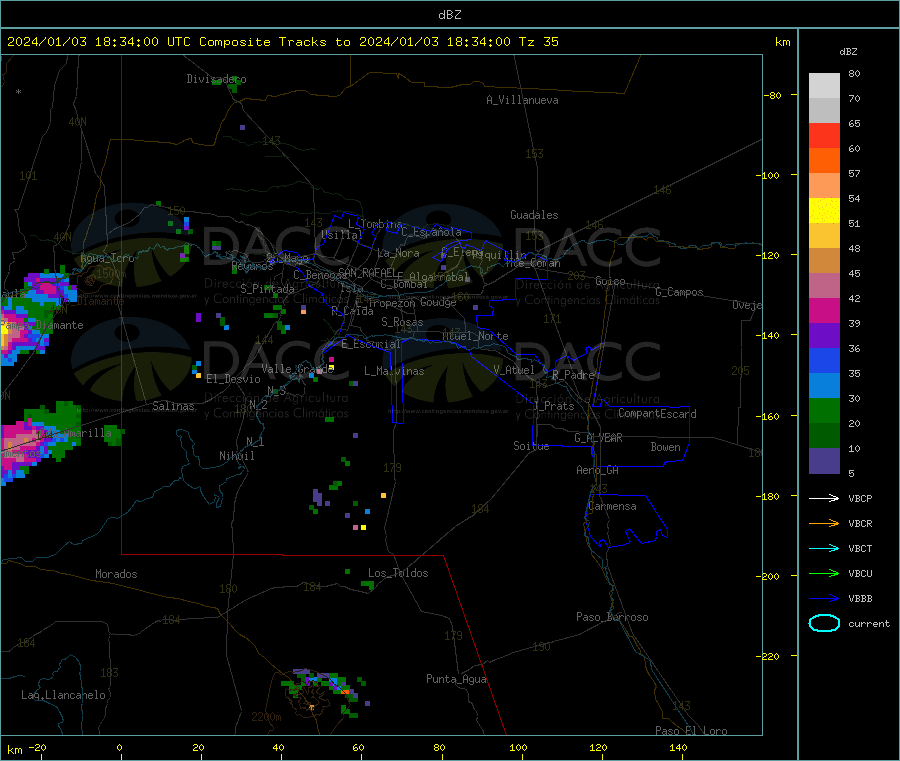The image size is (900, 761).
Task: Click the Paso_Barroso location label
Action: [612, 617]
